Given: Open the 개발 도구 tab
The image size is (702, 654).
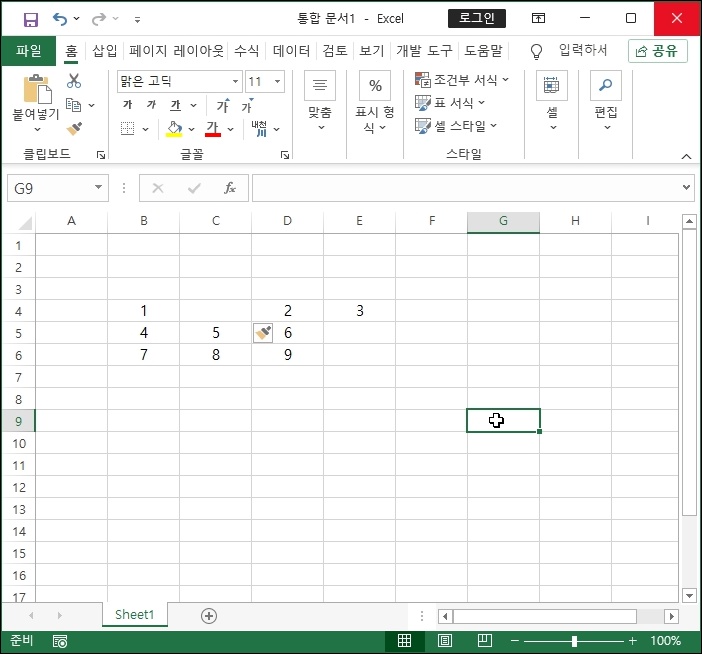Looking at the screenshot, I should [424, 51].
